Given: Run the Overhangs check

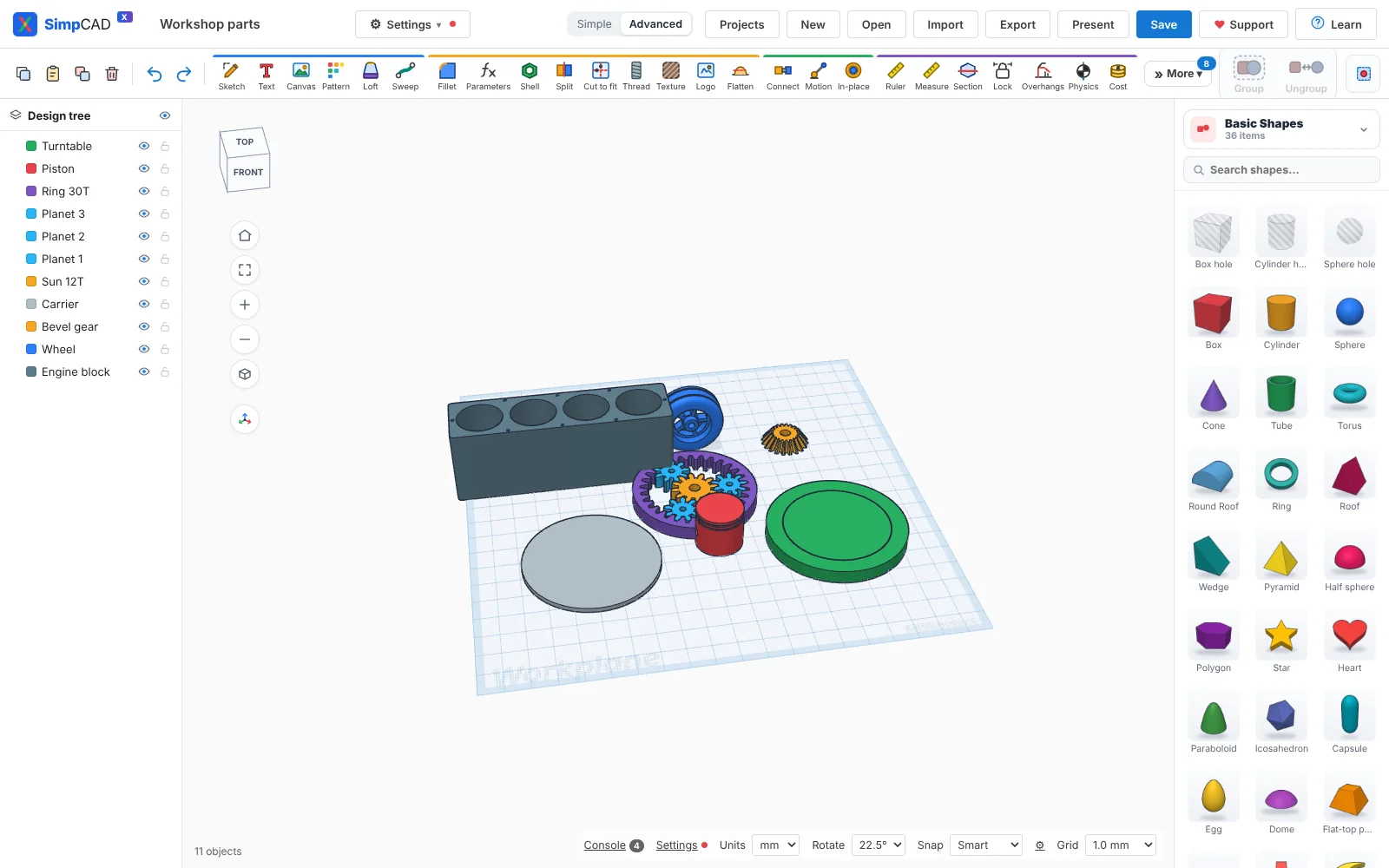Looking at the screenshot, I should (x=1043, y=76).
